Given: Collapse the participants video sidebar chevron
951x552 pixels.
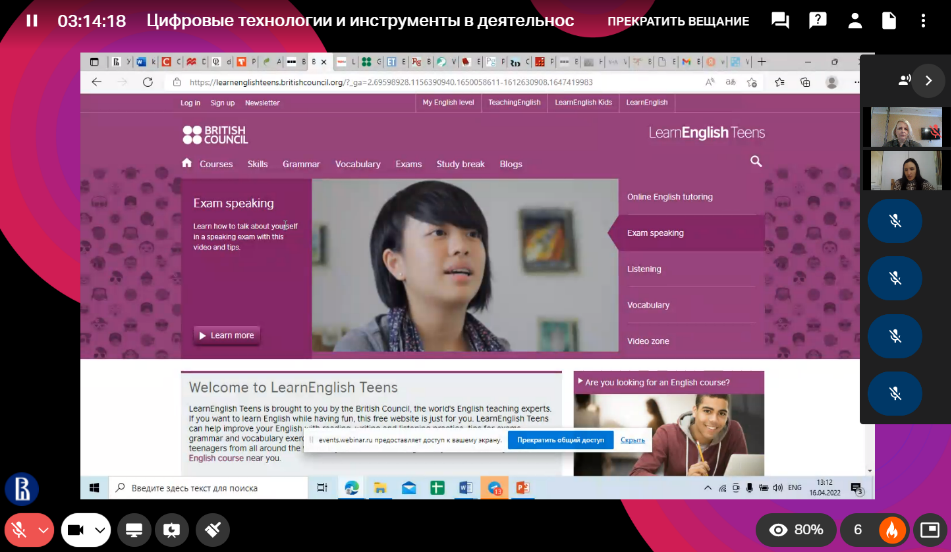Looking at the screenshot, I should 928,80.
